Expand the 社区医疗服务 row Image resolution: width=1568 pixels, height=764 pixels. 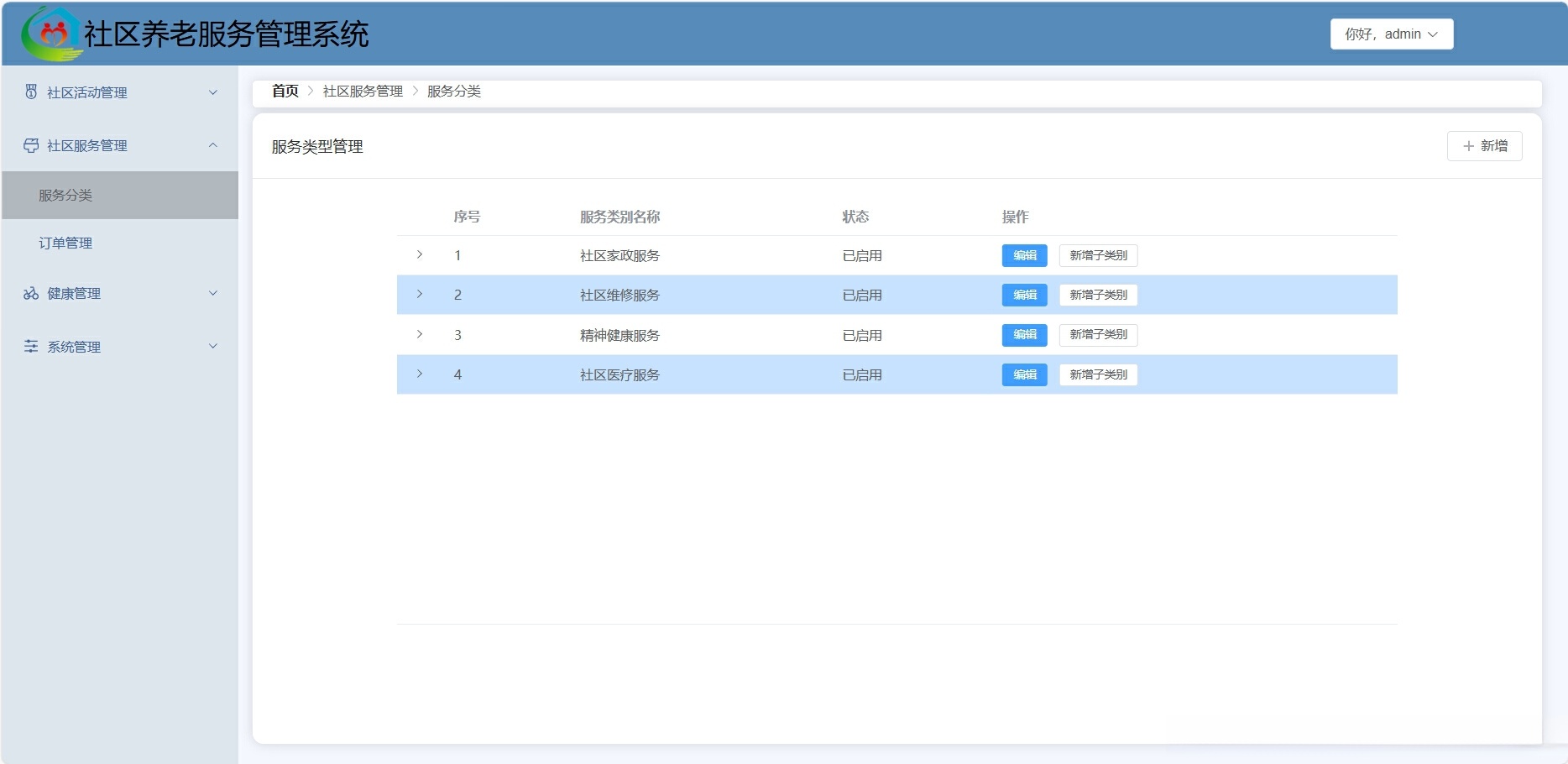pos(420,374)
